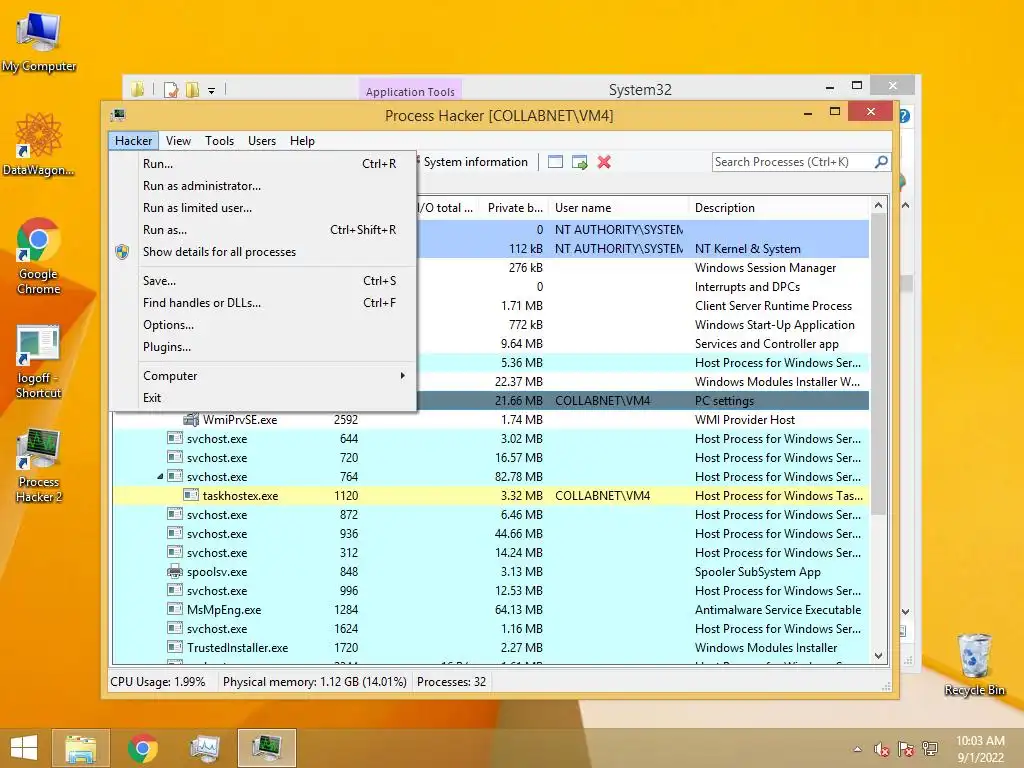Sort by the Private bytes column header
1024x768 pixels.
pos(514,208)
